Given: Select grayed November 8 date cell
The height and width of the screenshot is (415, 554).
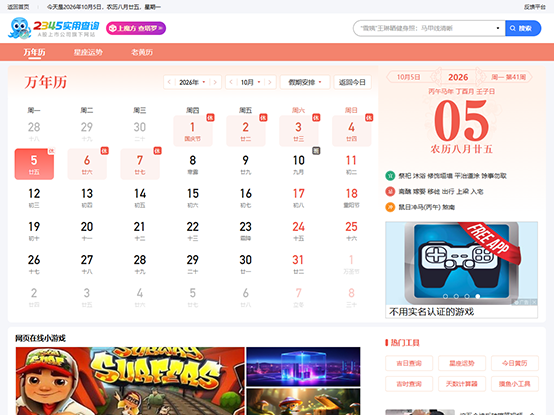Looking at the screenshot, I should pos(351,297).
